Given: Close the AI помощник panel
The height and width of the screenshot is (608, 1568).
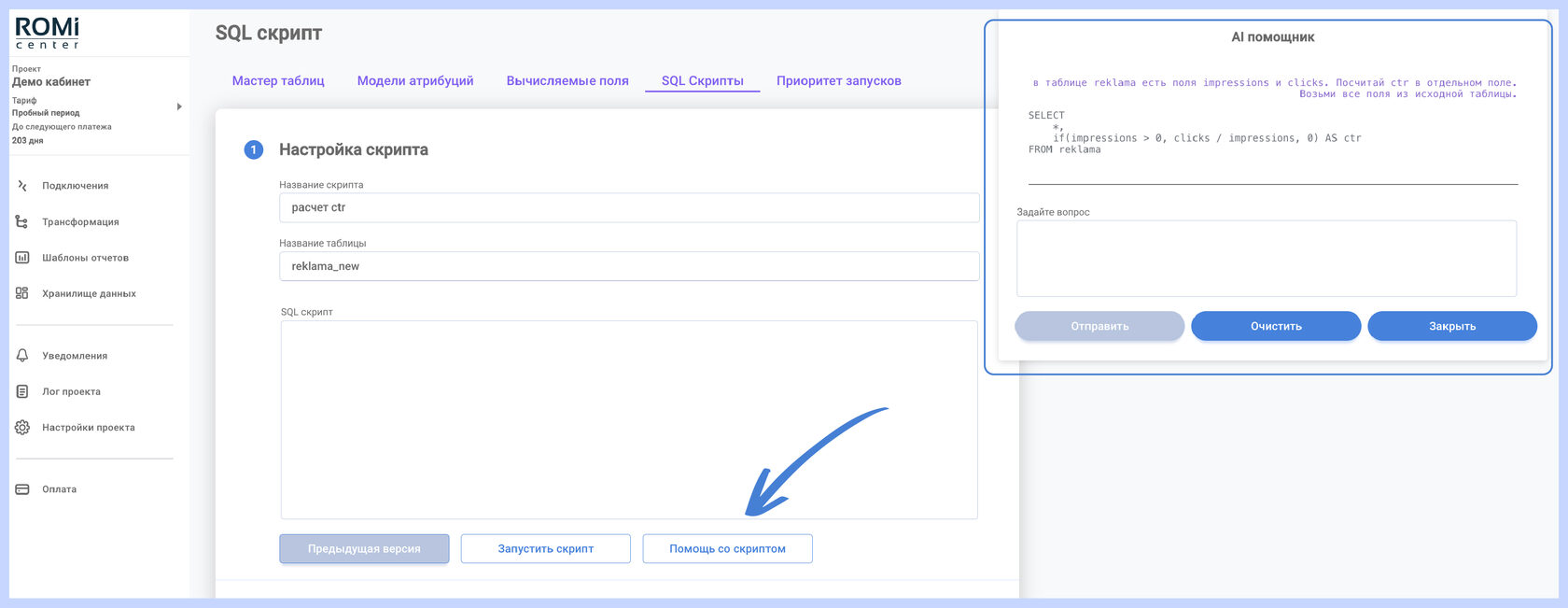Looking at the screenshot, I should click(x=1452, y=326).
